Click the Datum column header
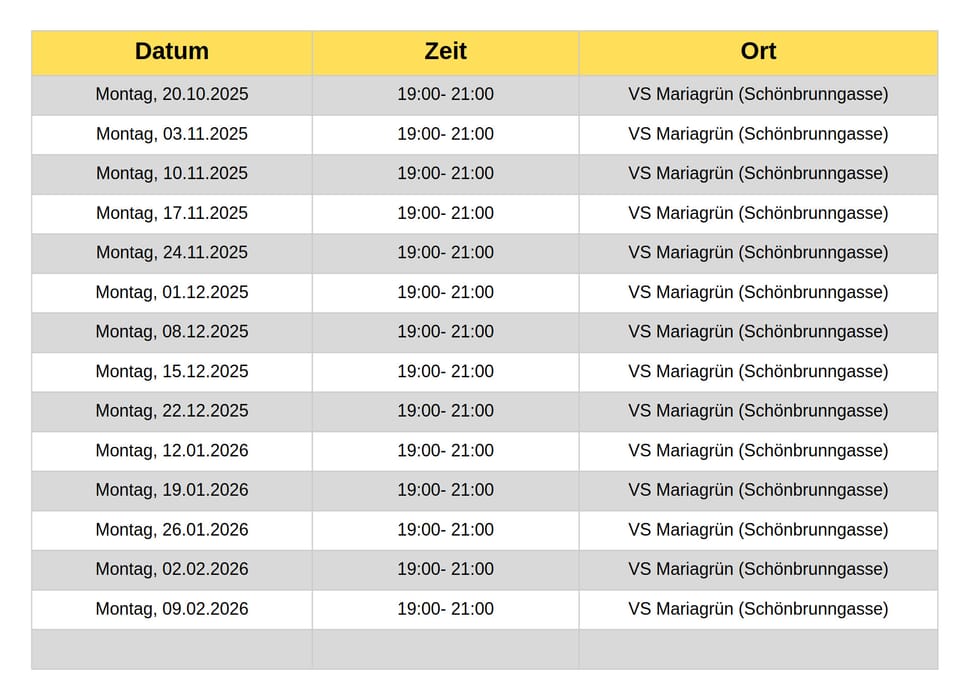This screenshot has width=960, height=697. [172, 52]
